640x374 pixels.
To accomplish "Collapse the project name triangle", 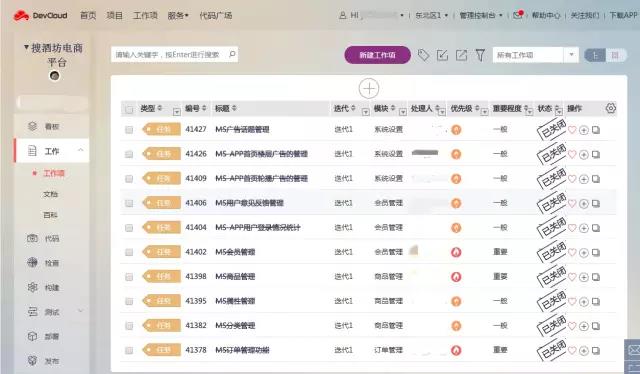I will [26, 47].
